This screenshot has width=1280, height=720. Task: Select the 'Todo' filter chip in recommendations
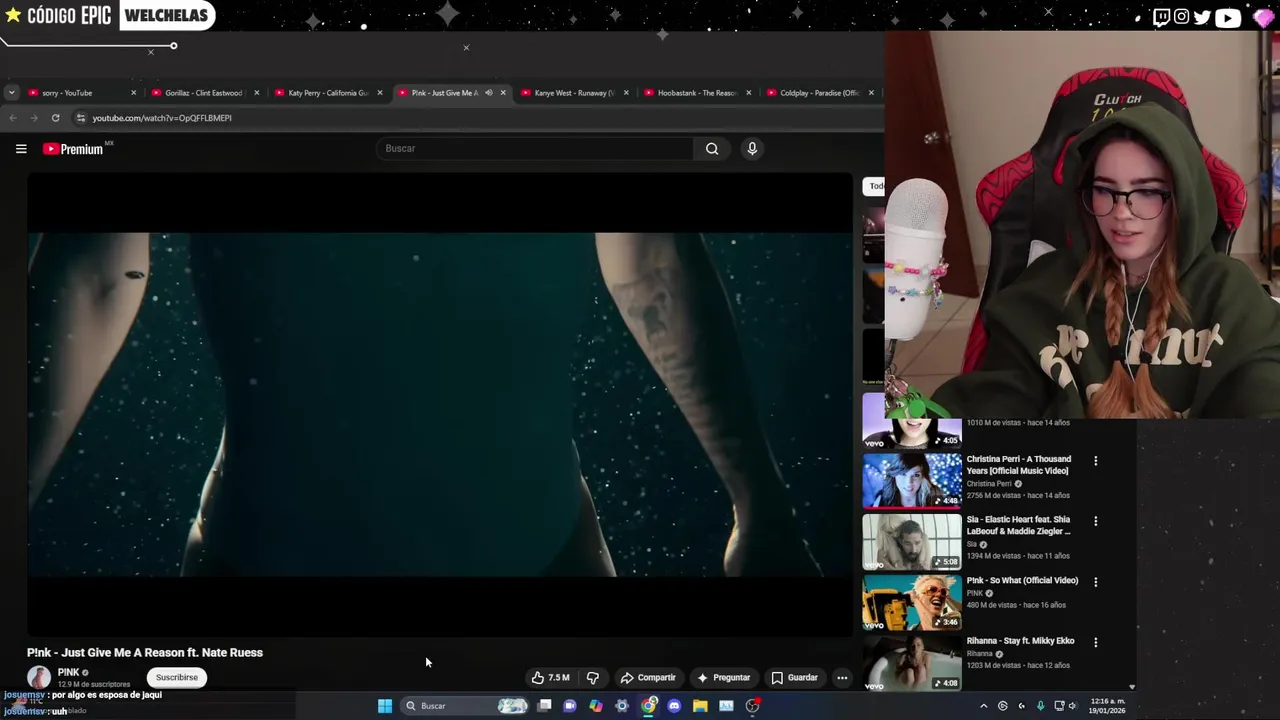pyautogui.click(x=874, y=186)
